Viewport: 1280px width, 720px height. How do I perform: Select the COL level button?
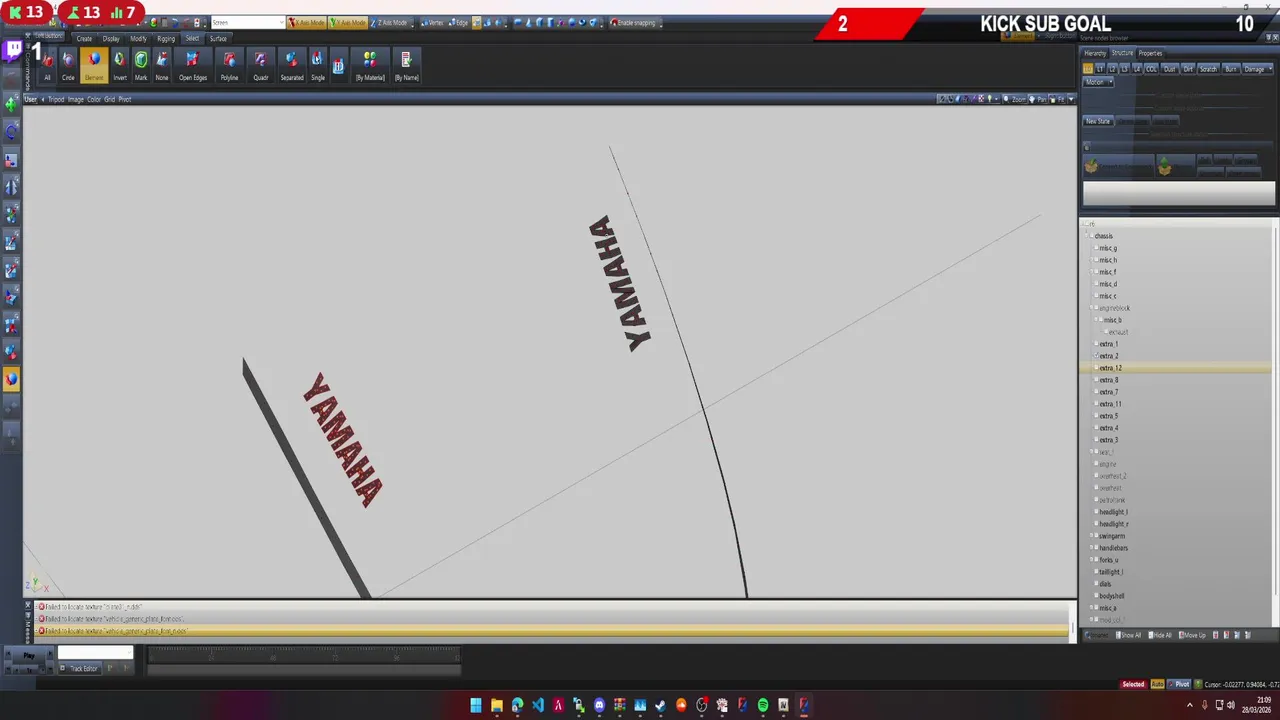click(x=1151, y=69)
